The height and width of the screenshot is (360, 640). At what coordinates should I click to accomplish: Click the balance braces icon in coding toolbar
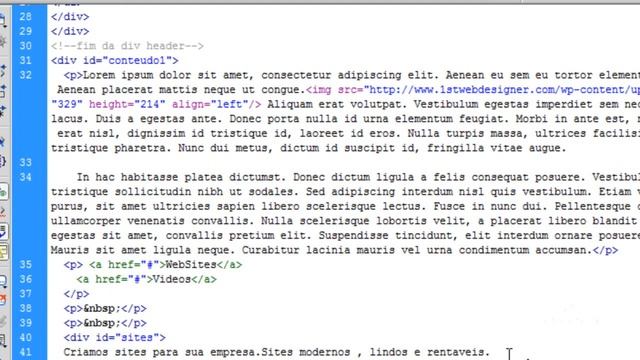pos(2,161)
